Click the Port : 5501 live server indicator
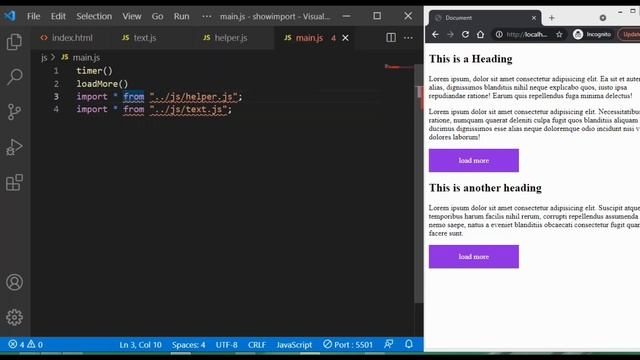This screenshot has width=640, height=360. pyautogui.click(x=348, y=344)
